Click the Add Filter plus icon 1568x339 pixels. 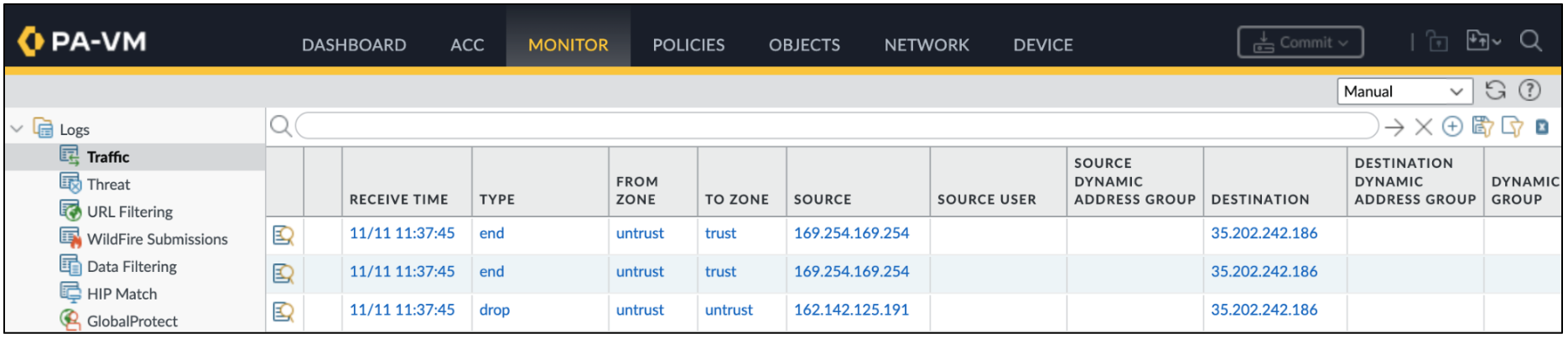(1452, 127)
